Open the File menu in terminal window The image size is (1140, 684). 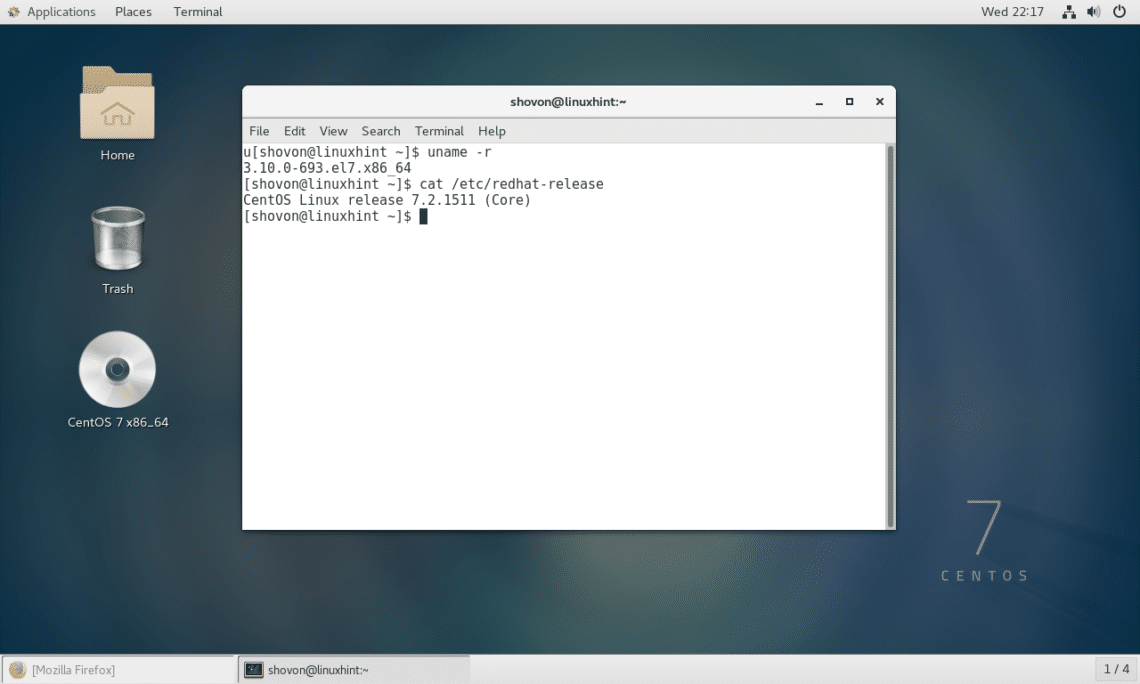259,131
